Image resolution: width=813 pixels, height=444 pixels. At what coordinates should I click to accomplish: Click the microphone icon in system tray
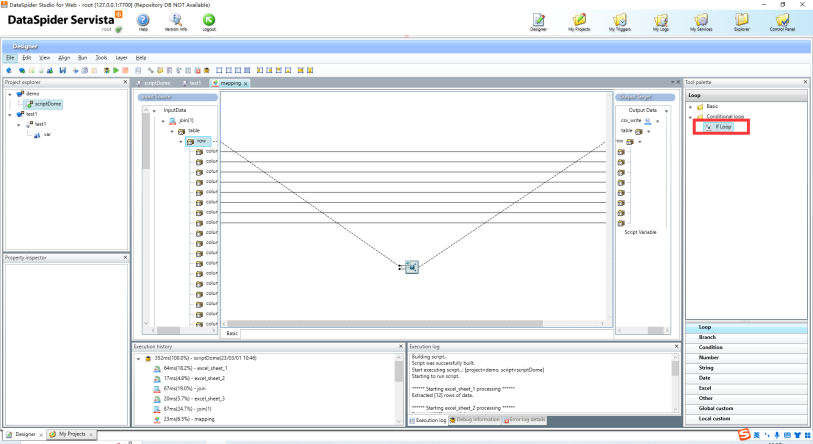click(777, 435)
